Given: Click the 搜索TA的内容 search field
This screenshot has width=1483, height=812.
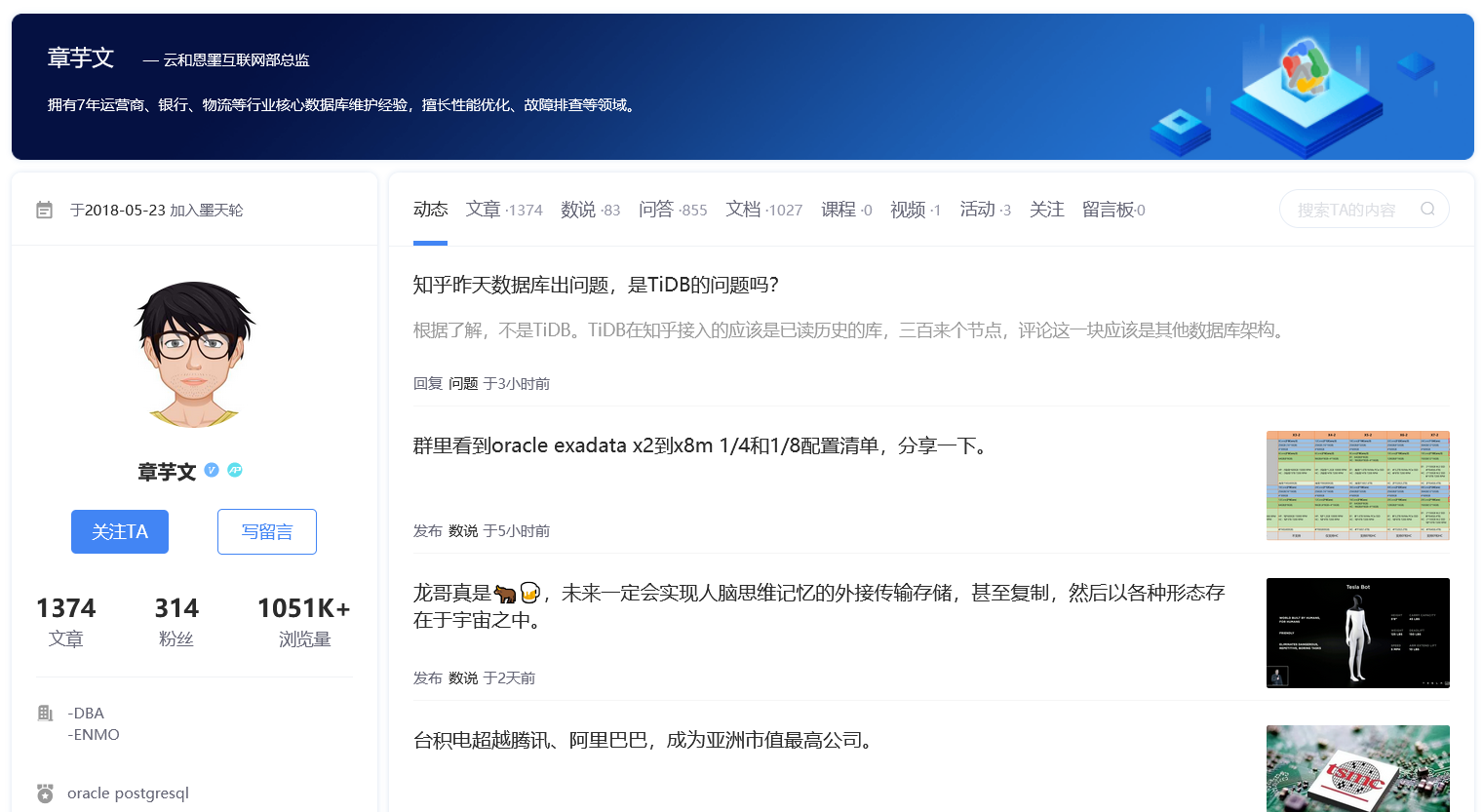Looking at the screenshot, I should (1364, 209).
